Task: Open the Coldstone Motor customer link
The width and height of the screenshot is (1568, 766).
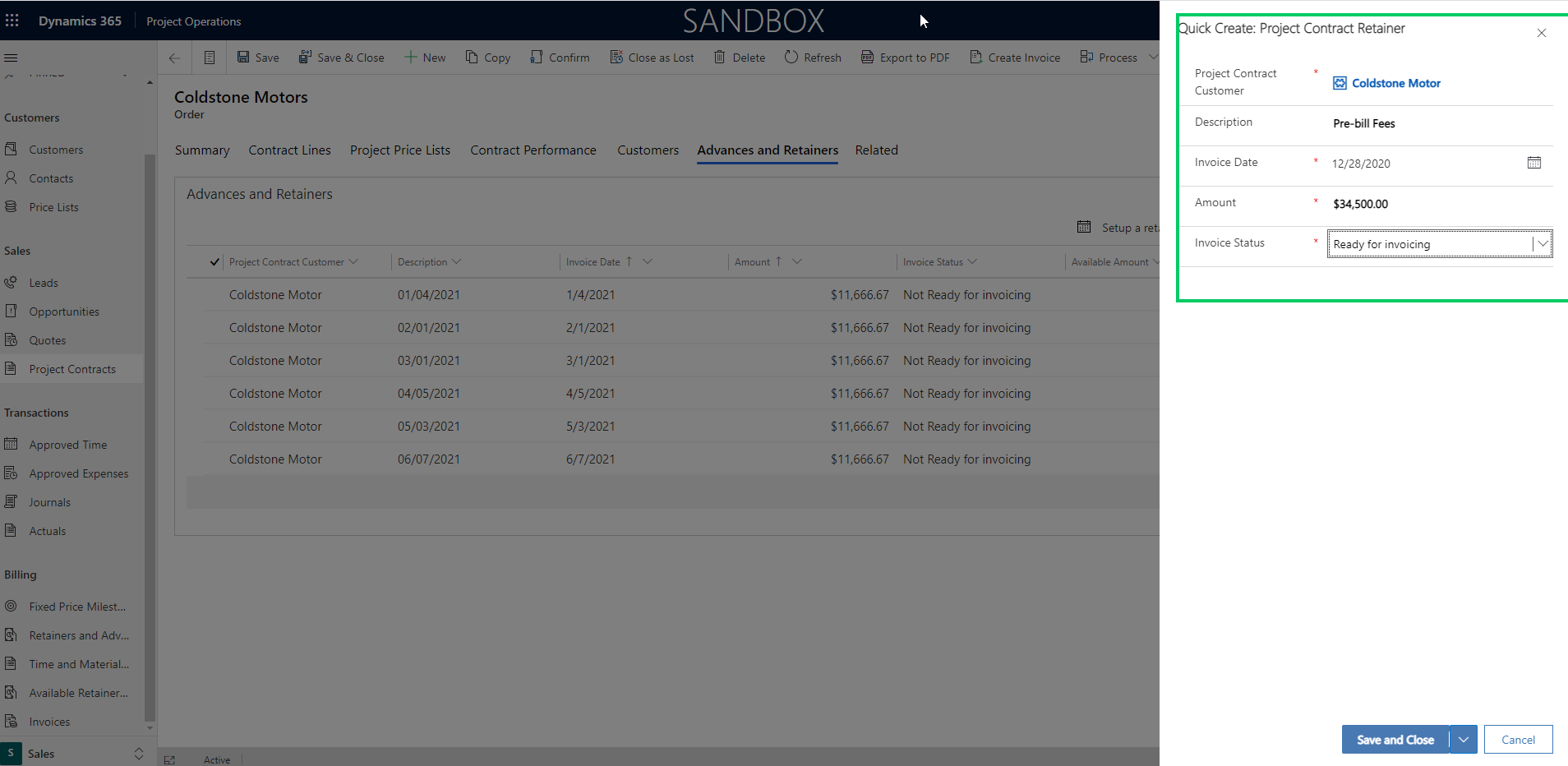Action: tap(1395, 83)
